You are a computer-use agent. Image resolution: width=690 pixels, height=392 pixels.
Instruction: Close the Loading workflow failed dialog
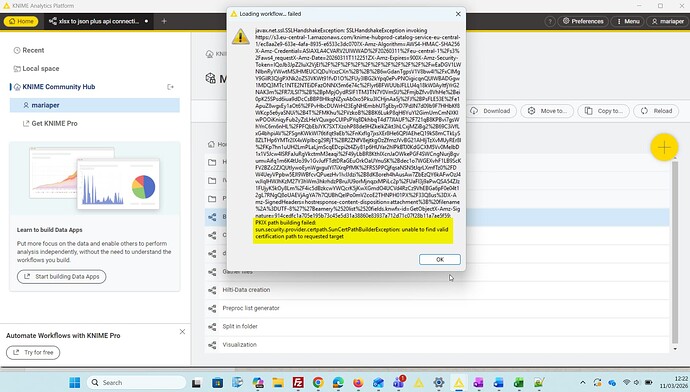458,14
